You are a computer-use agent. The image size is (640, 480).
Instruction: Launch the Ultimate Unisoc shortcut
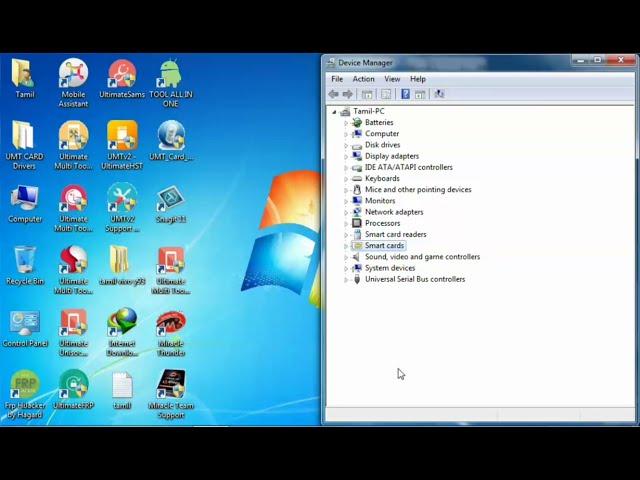(x=73, y=333)
